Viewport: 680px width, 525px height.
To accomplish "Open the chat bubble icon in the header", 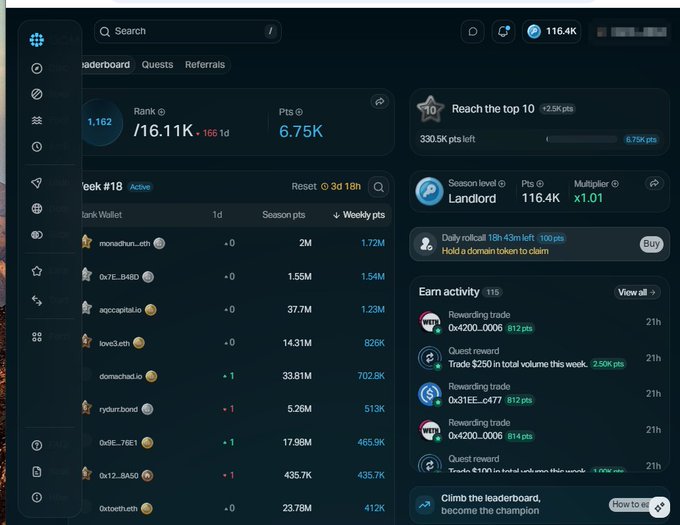I will (473, 31).
